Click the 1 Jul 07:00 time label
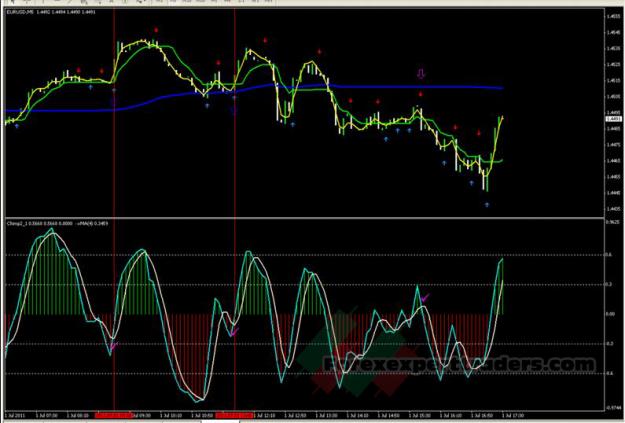The height and width of the screenshot is (423, 625). coord(47,415)
